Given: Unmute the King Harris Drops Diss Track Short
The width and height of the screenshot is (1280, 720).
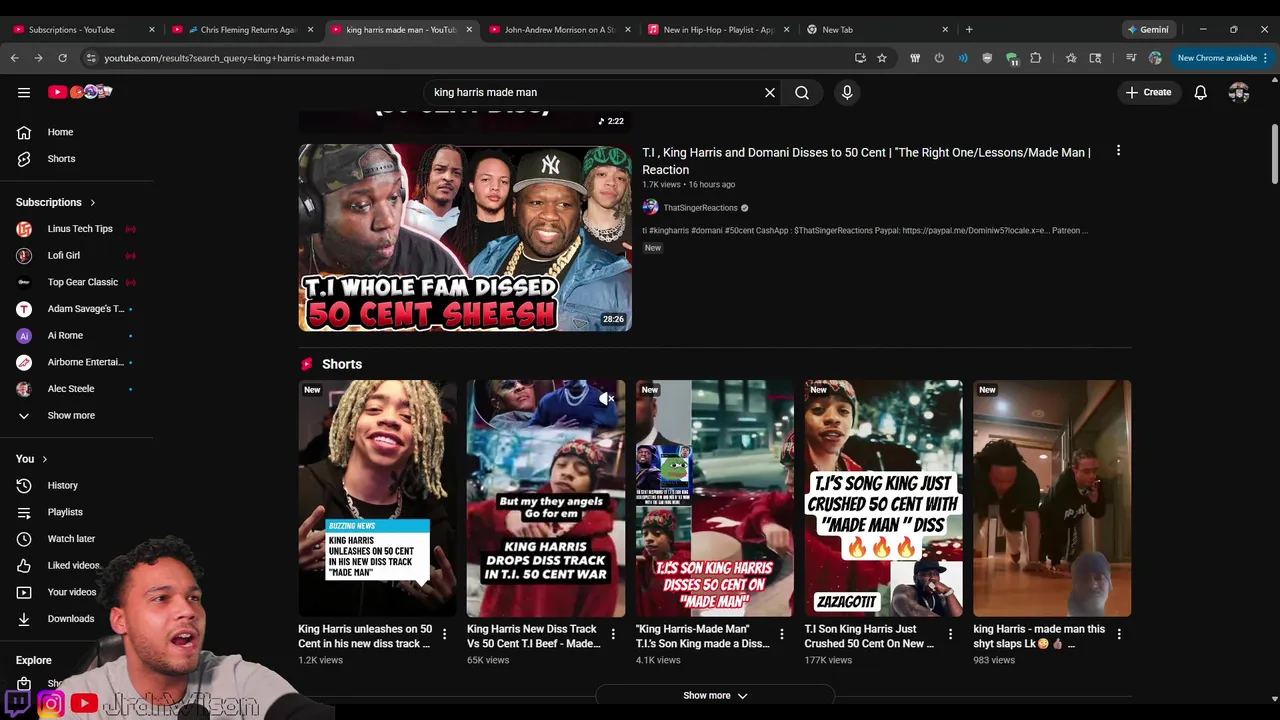Looking at the screenshot, I should tap(606, 398).
